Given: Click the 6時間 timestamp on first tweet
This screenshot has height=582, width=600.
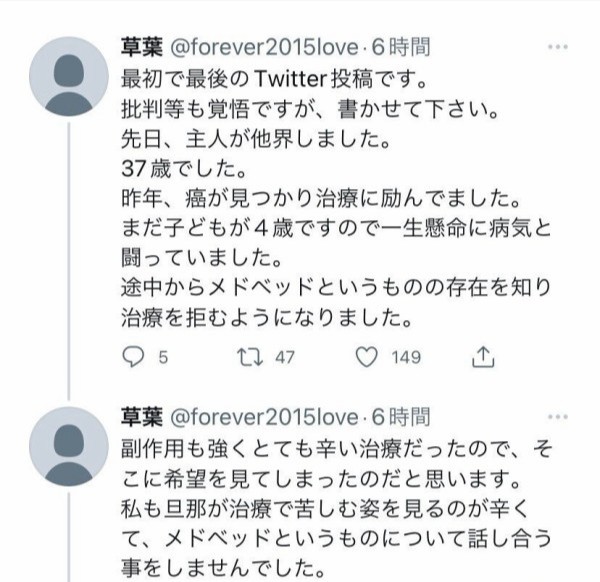Looking at the screenshot, I should coord(403,46).
